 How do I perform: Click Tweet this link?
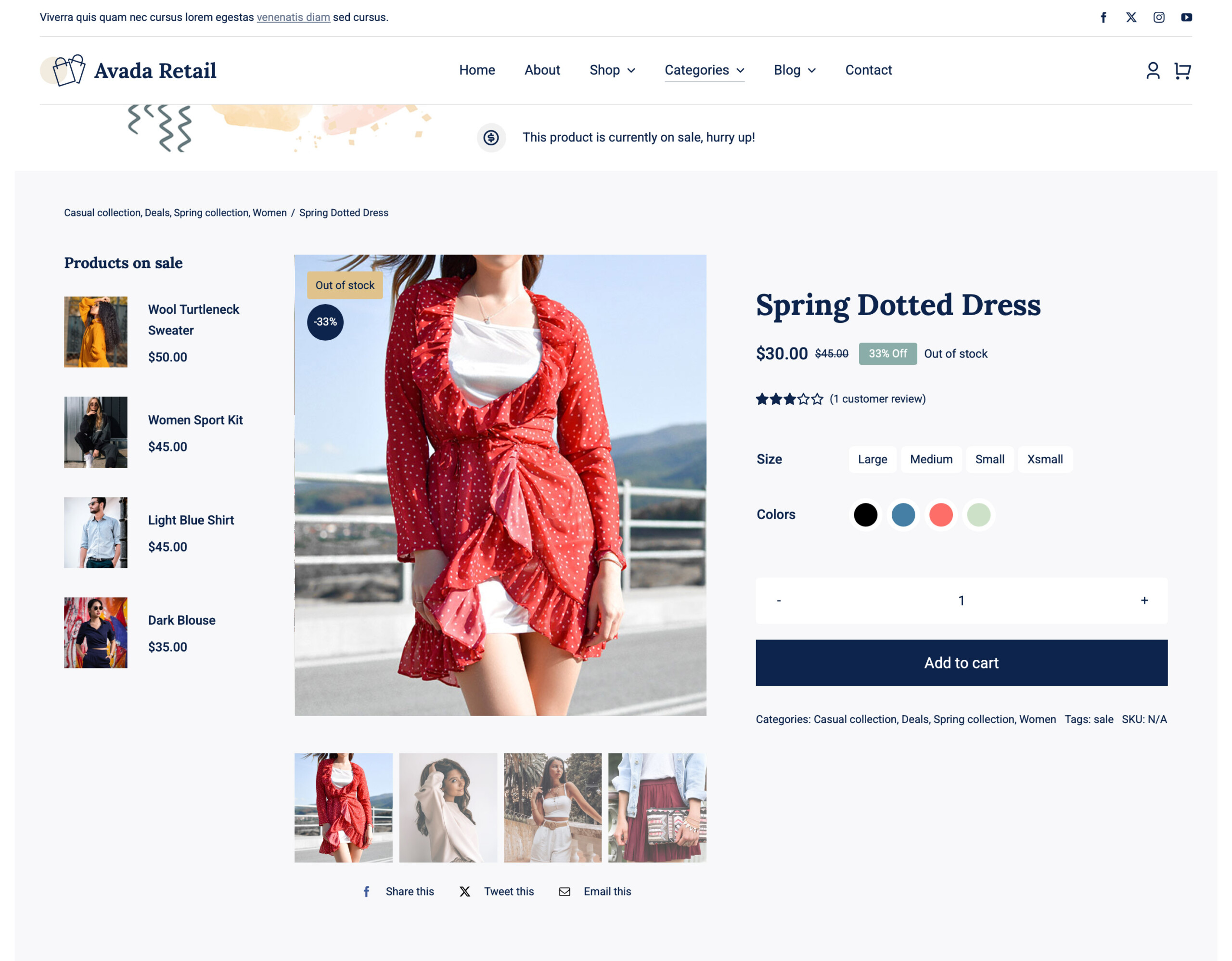509,891
